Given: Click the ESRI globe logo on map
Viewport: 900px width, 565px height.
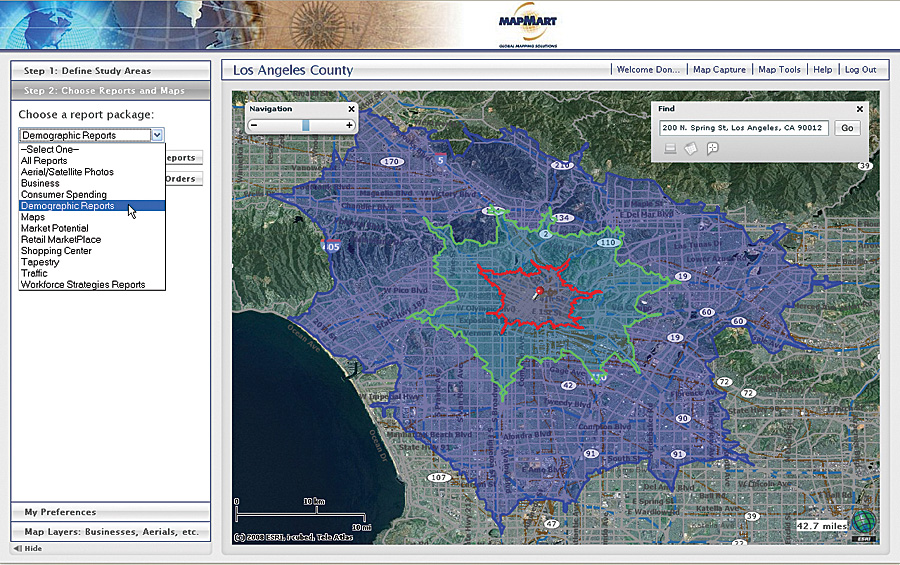Looking at the screenshot, I should (x=863, y=524).
